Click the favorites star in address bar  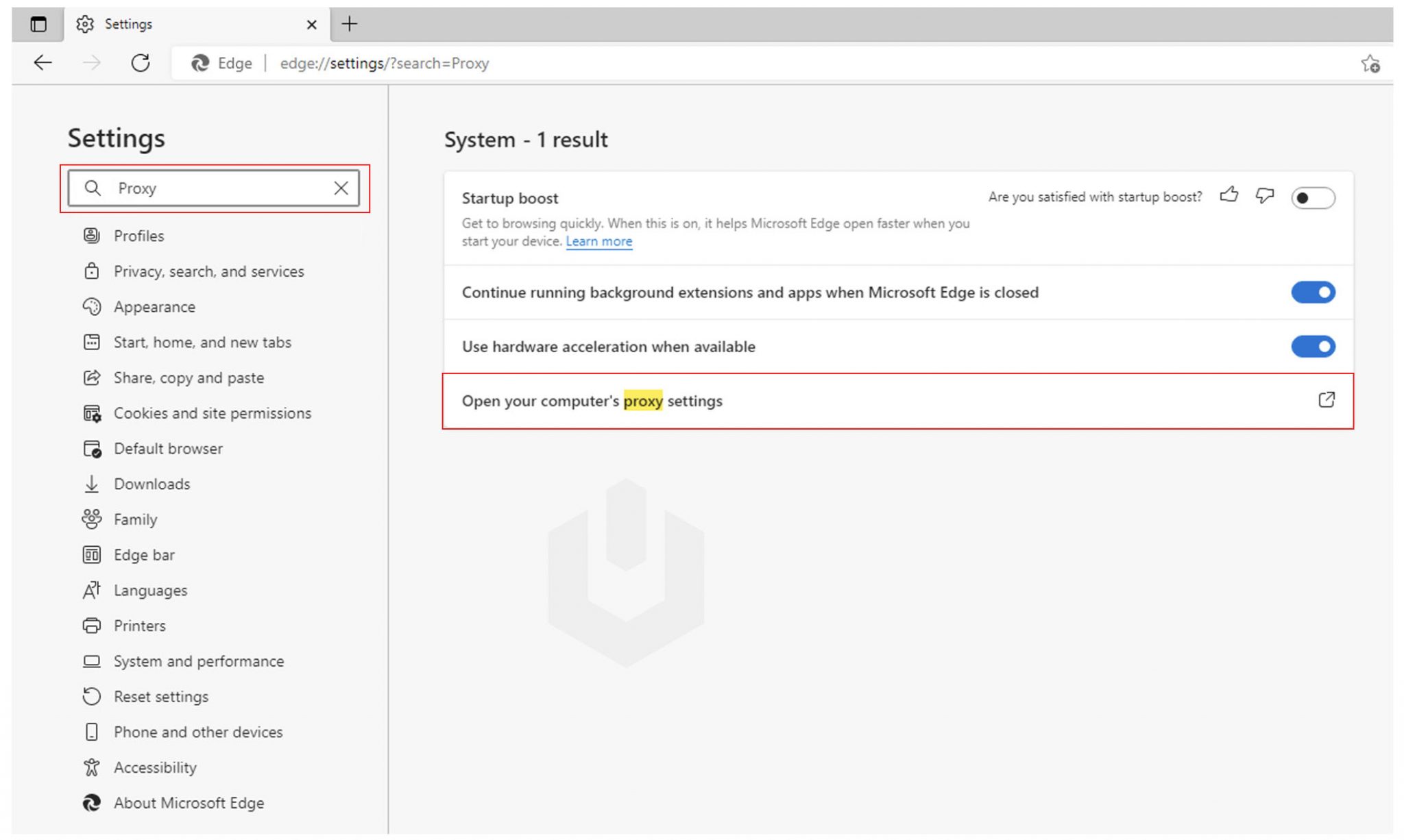[x=1369, y=63]
